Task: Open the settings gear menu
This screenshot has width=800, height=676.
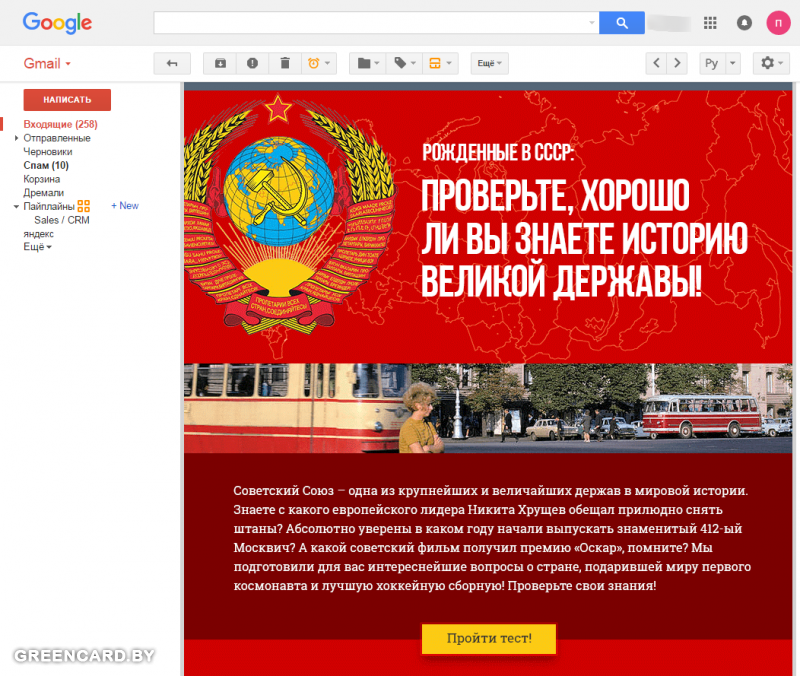Action: tap(771, 63)
